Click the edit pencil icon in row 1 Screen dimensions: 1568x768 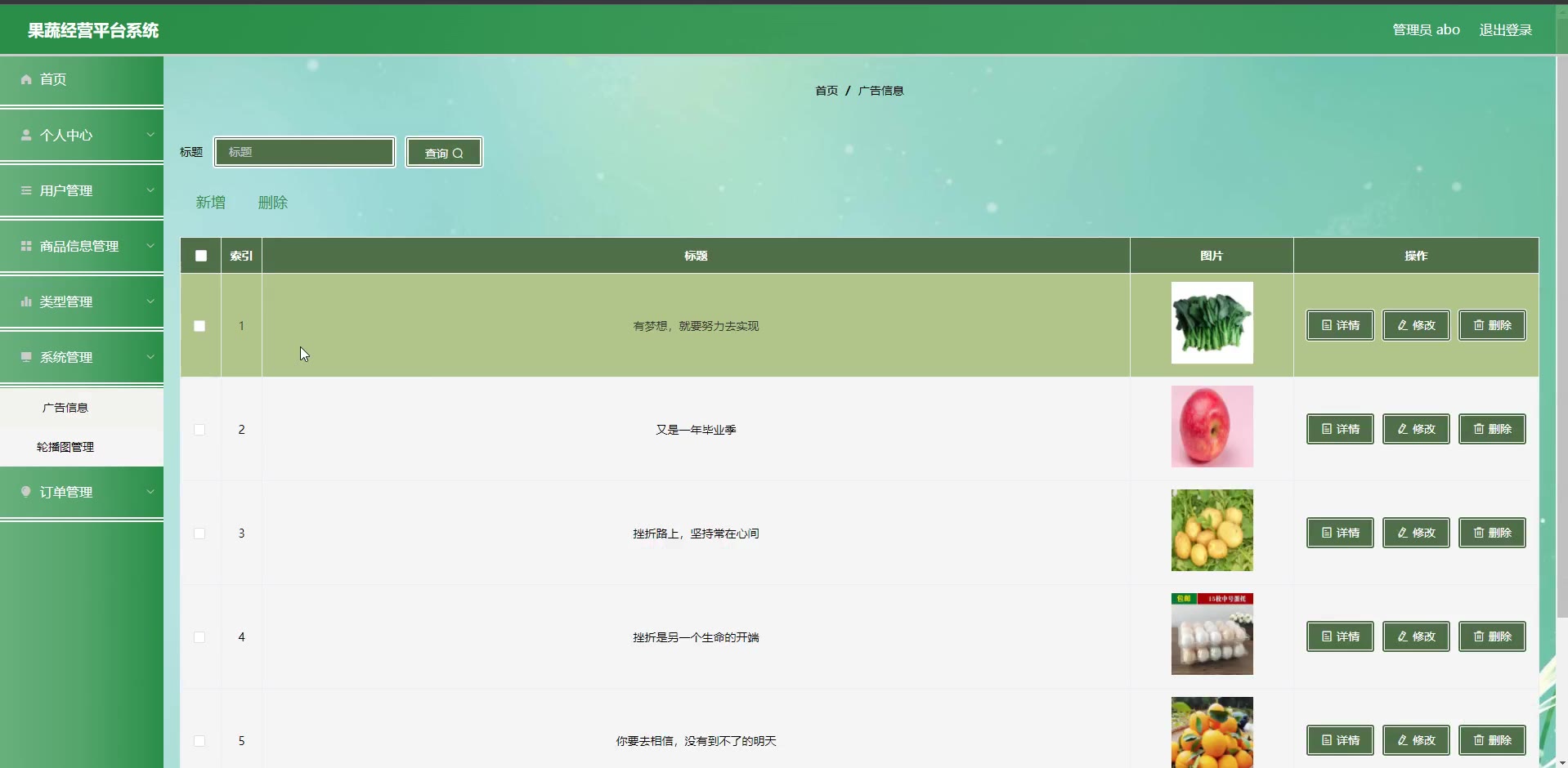point(1403,325)
